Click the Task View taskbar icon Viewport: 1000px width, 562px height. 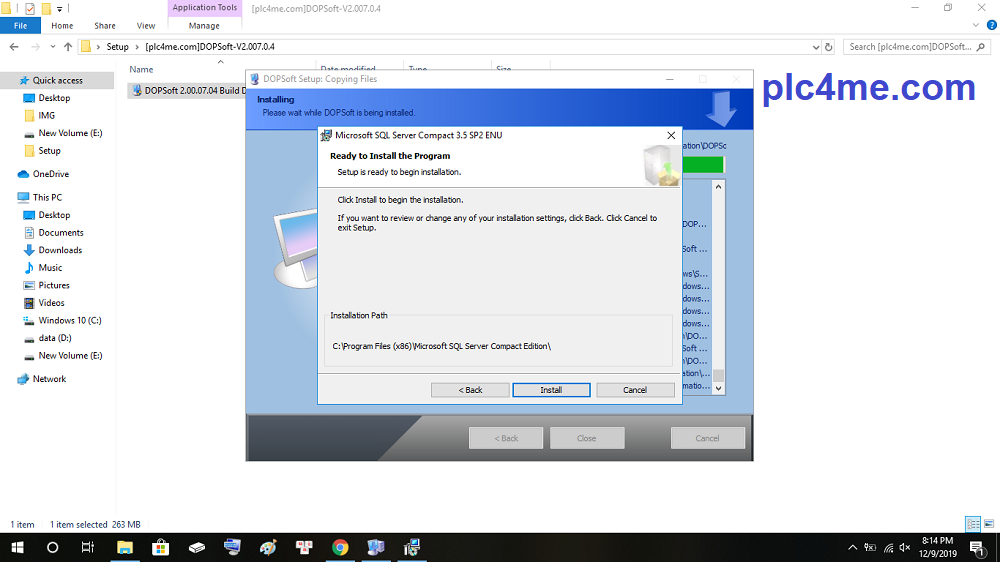click(88, 547)
